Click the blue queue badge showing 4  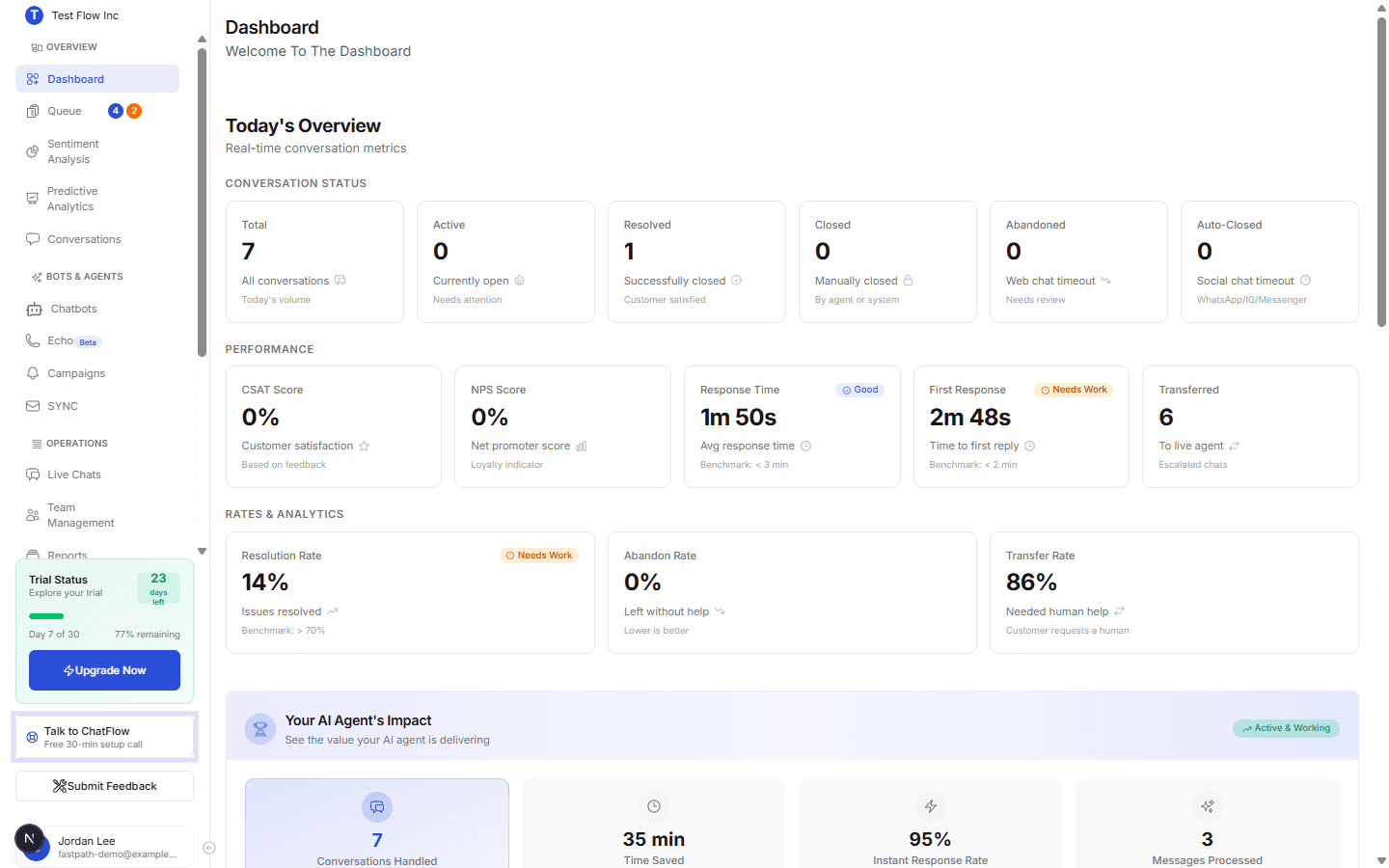coord(116,111)
